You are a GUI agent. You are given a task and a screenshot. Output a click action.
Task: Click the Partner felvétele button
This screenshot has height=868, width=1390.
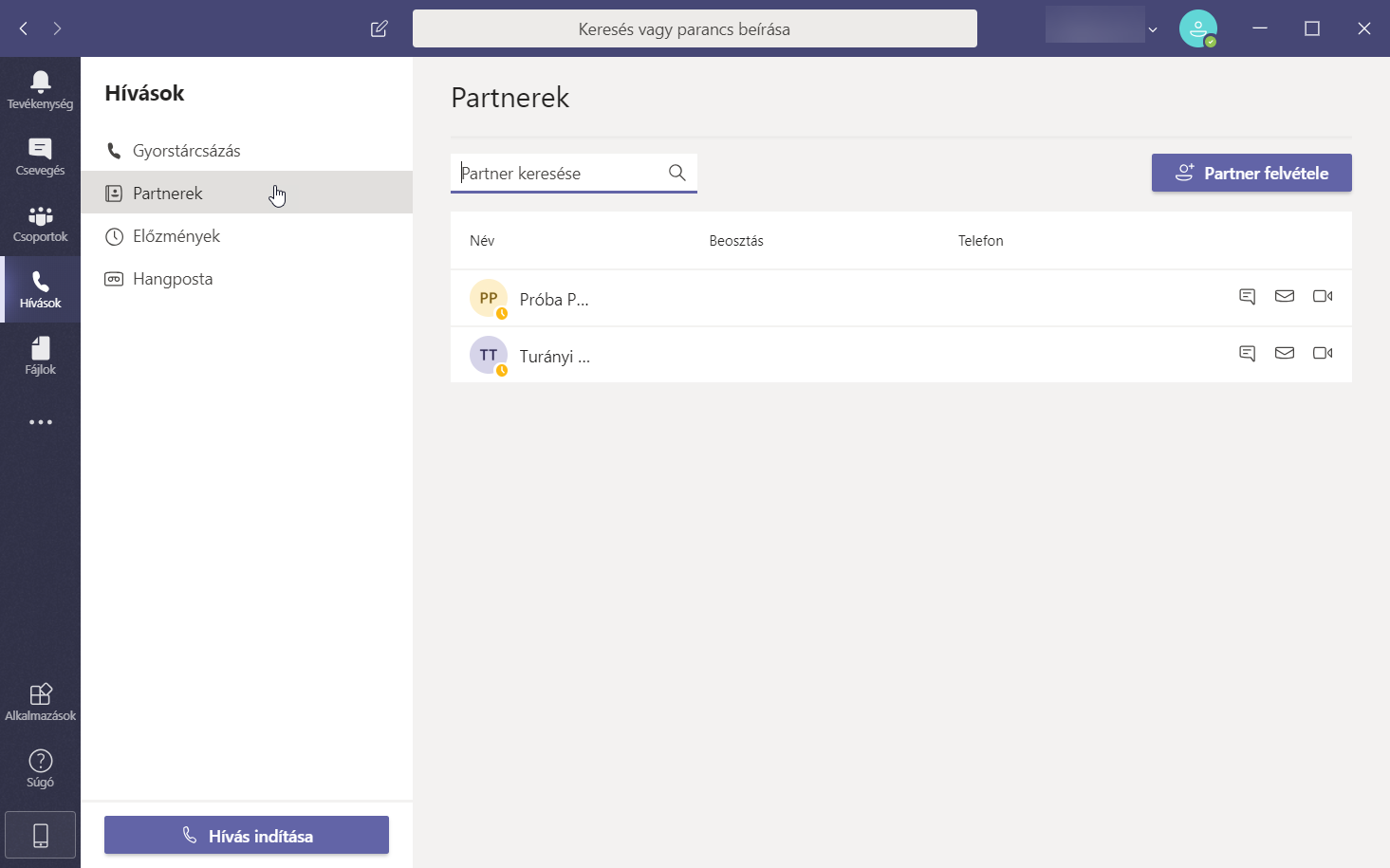point(1251,173)
